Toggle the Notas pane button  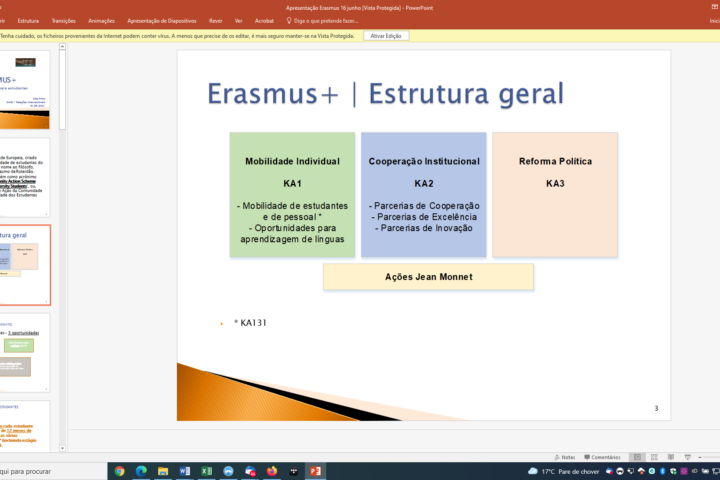565,457
